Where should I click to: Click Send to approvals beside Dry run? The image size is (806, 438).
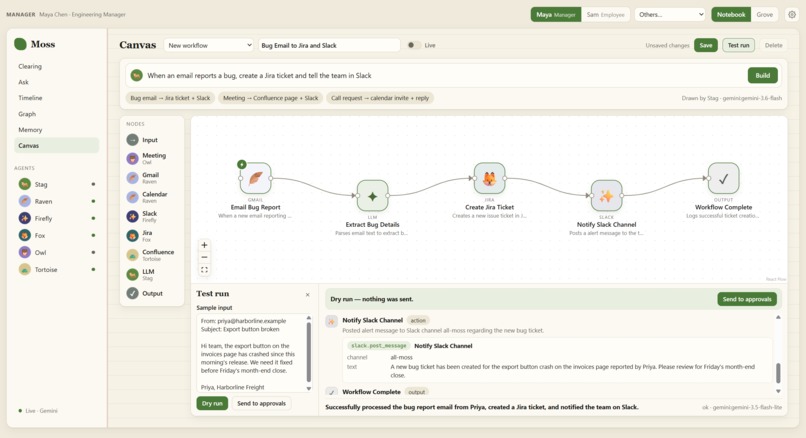click(x=261, y=404)
